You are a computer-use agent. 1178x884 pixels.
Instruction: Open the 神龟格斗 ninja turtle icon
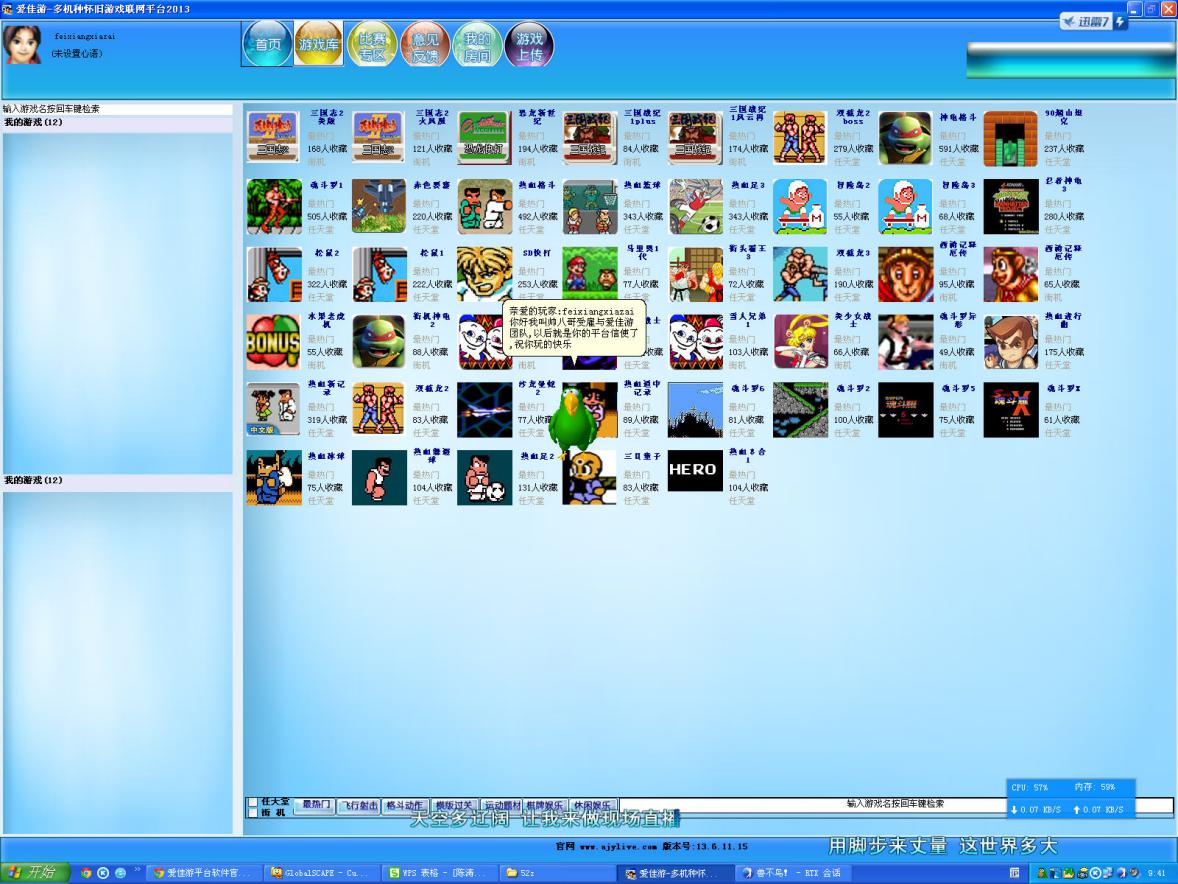tap(905, 138)
